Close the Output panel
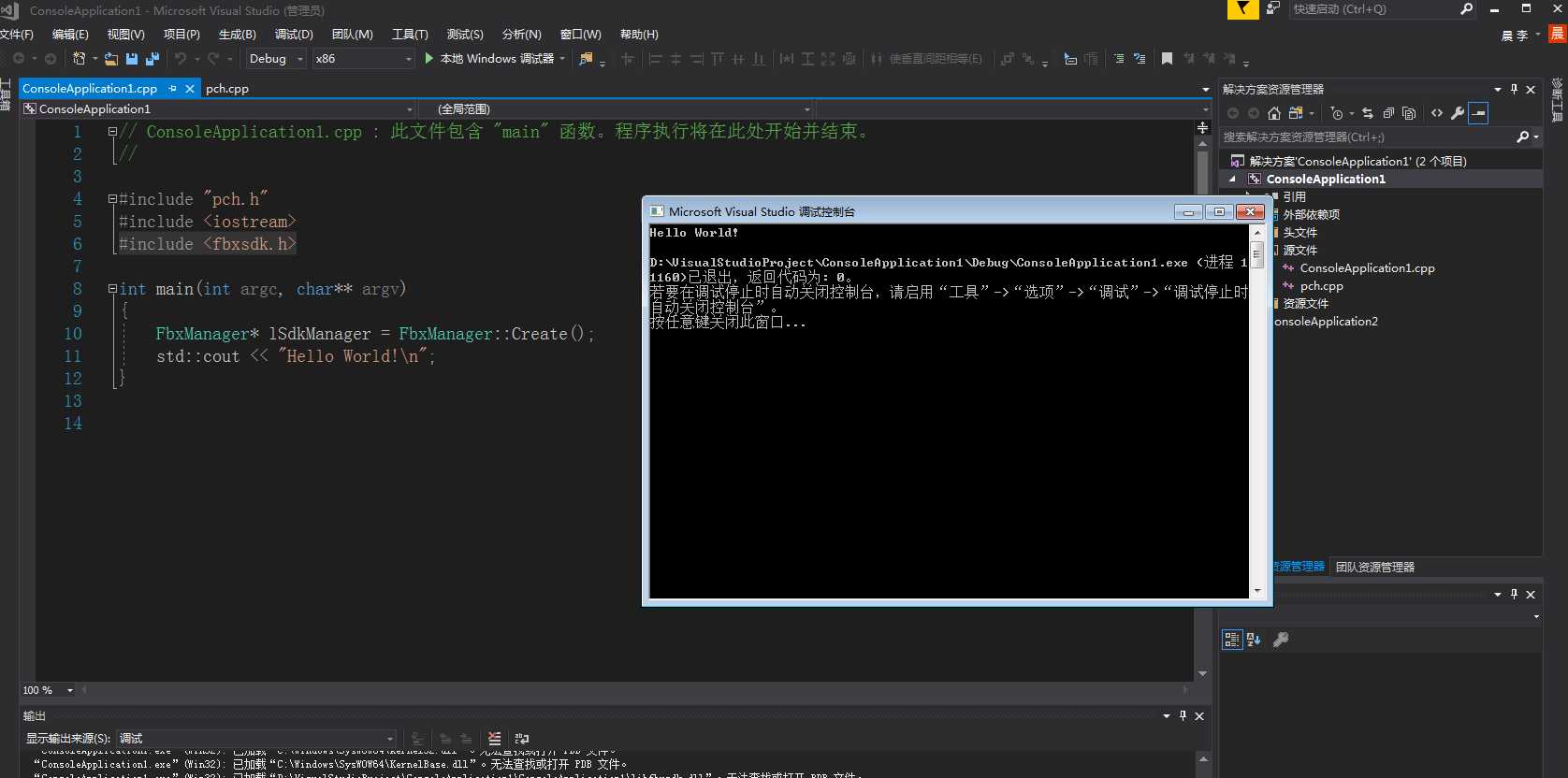 pos(1199,716)
